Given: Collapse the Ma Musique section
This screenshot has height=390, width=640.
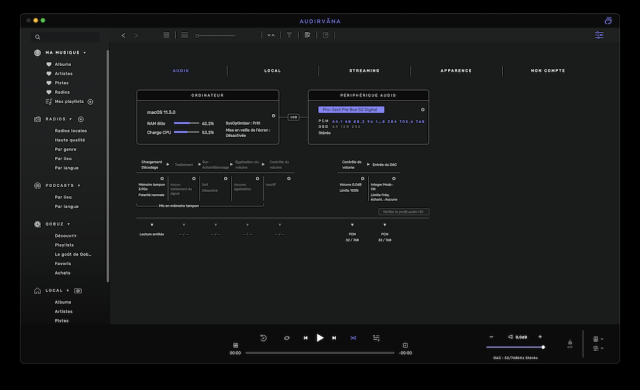Looking at the screenshot, I should [x=84, y=53].
